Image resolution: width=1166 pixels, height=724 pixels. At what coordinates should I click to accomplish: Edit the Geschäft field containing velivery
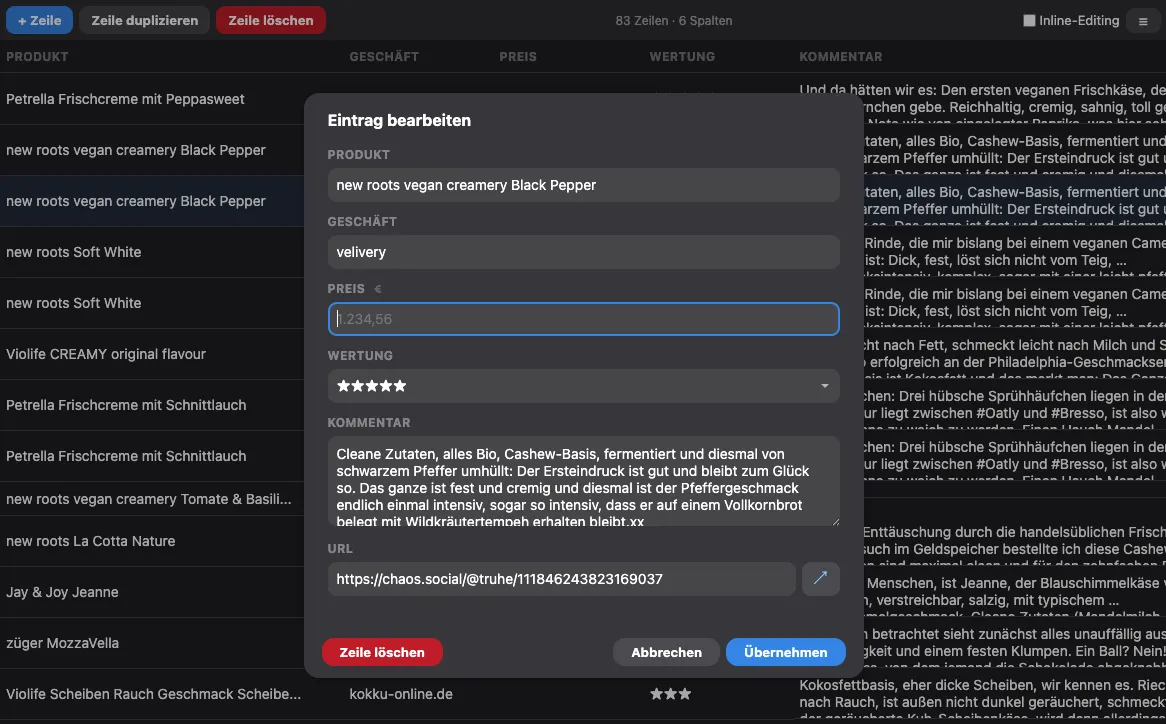pos(583,252)
